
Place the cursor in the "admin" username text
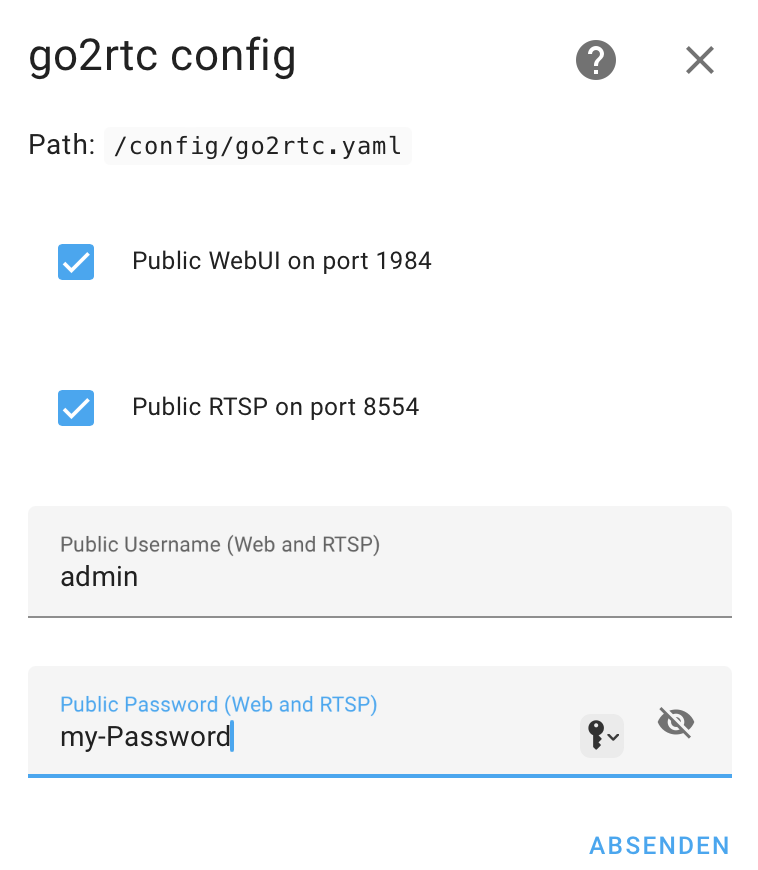click(99, 577)
